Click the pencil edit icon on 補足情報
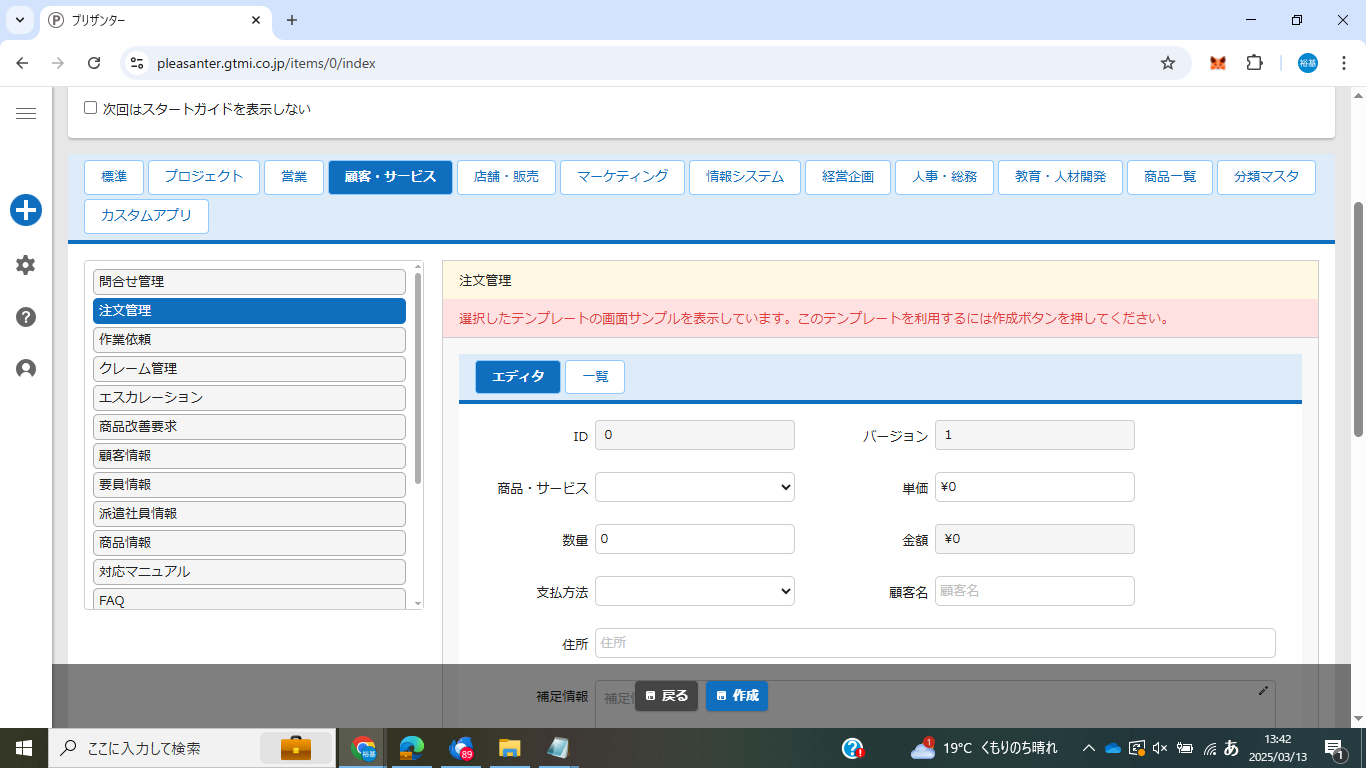The height and width of the screenshot is (768, 1366). point(1263,690)
